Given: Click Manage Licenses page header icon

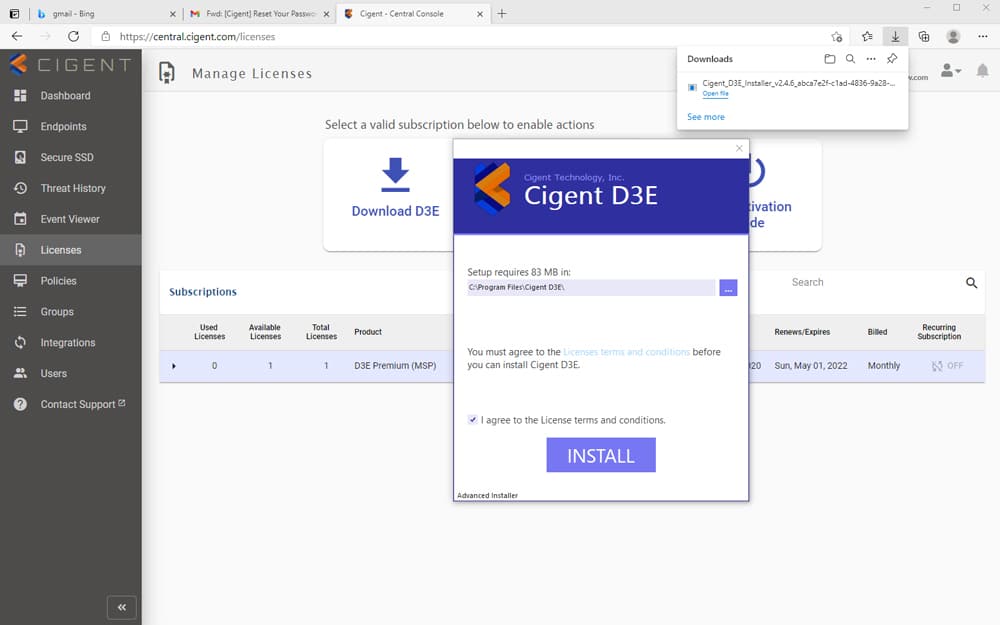Looking at the screenshot, I should (166, 73).
